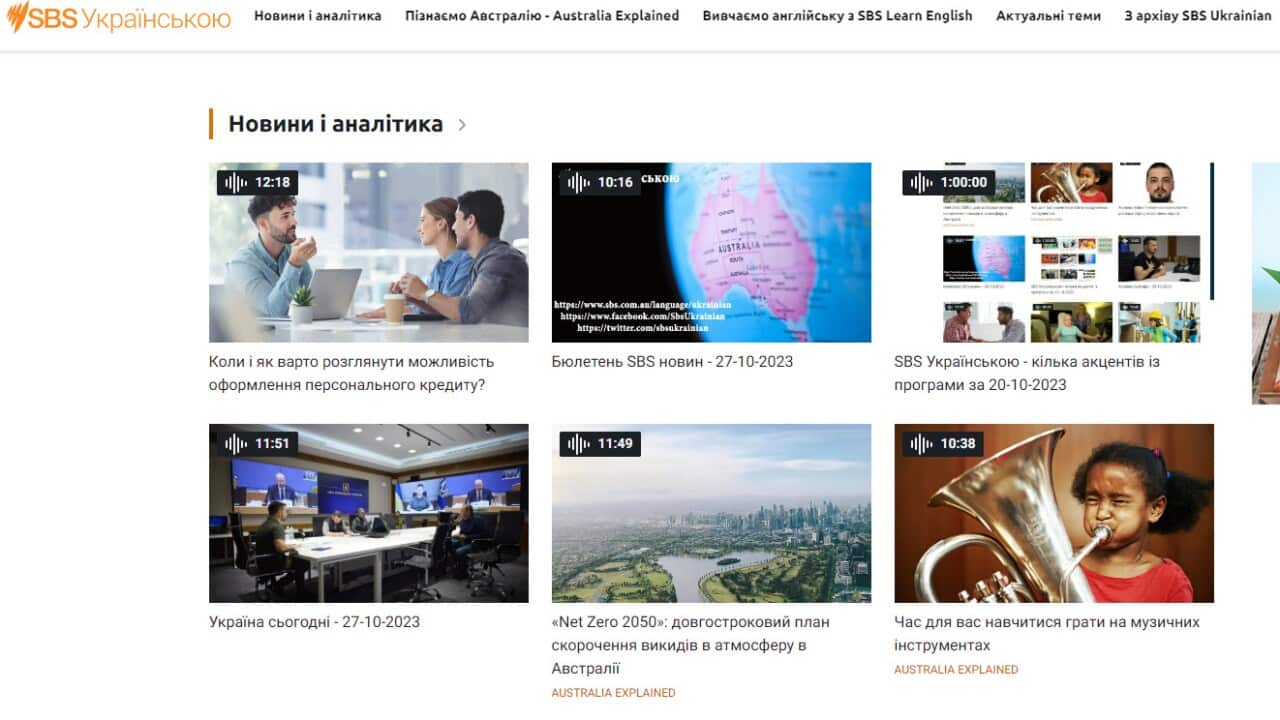This screenshot has height=720, width=1280.
Task: Open article about персонального кредиту
Action: click(x=351, y=373)
